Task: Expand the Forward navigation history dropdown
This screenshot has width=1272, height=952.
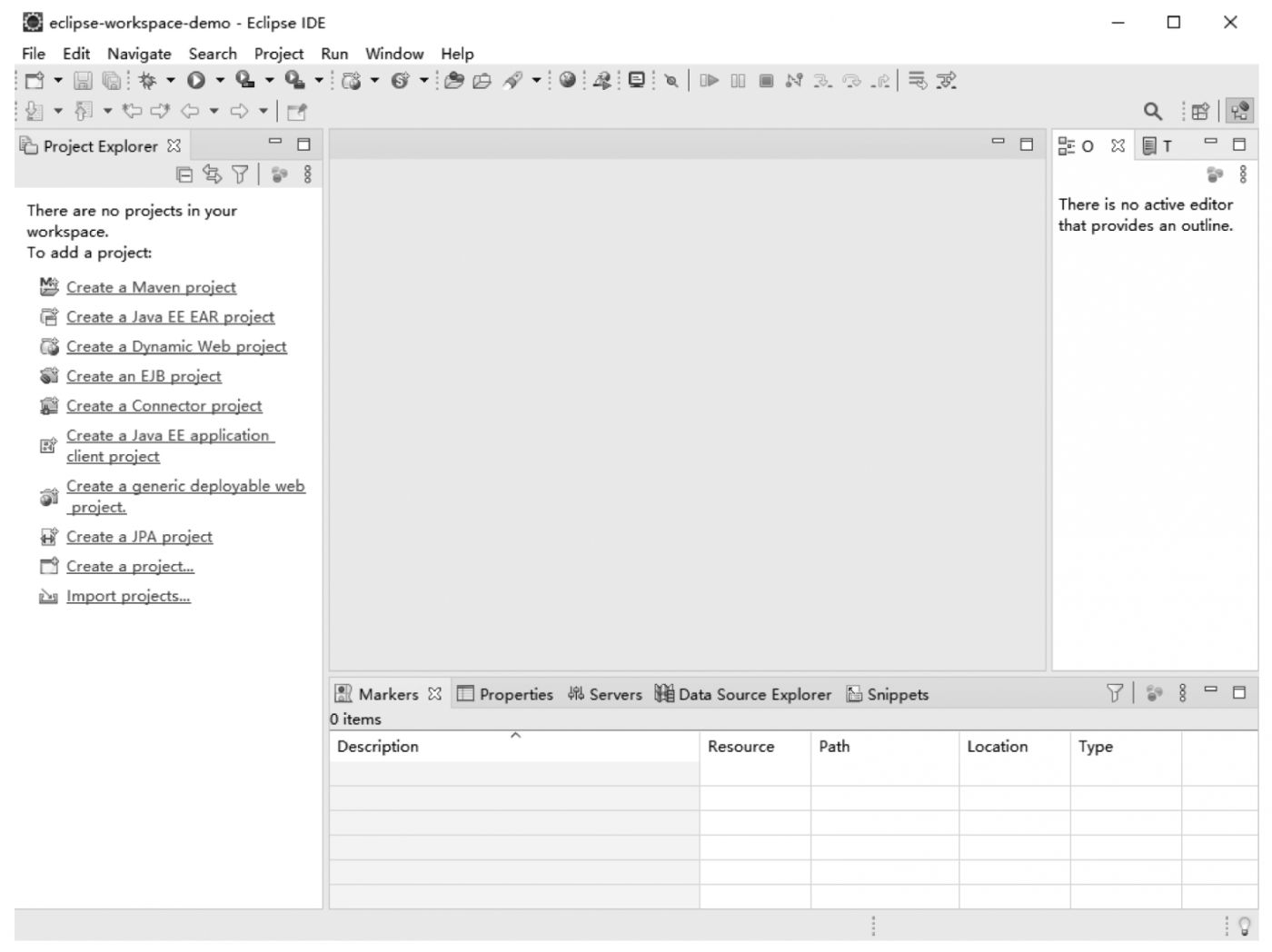Action: tap(263, 111)
